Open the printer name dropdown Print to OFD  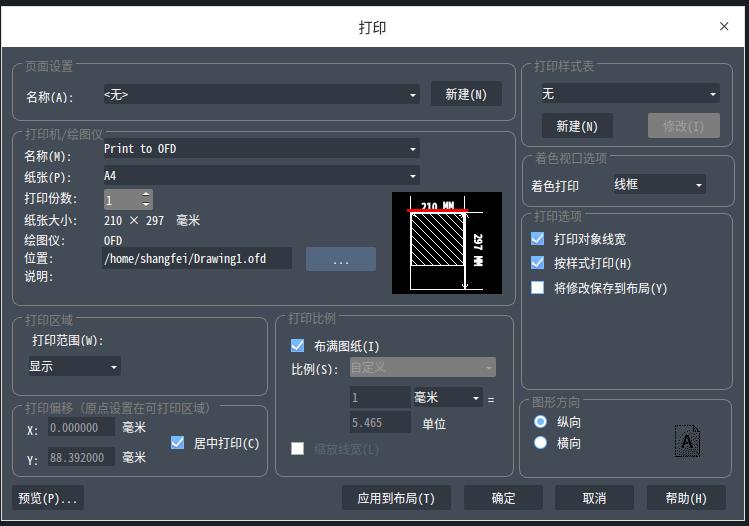coord(261,149)
